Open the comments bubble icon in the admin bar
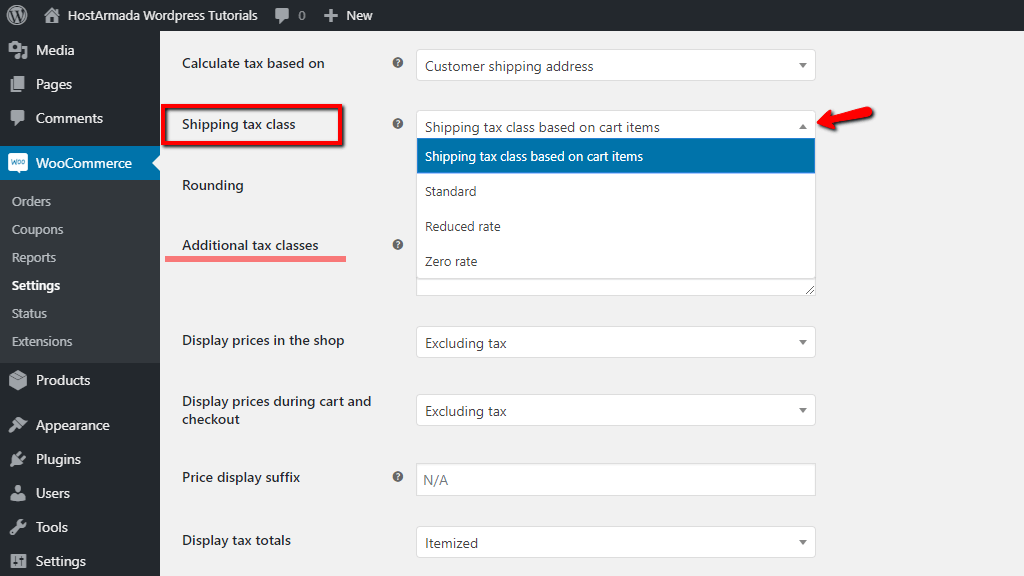Viewport: 1024px width, 576px height. point(283,15)
